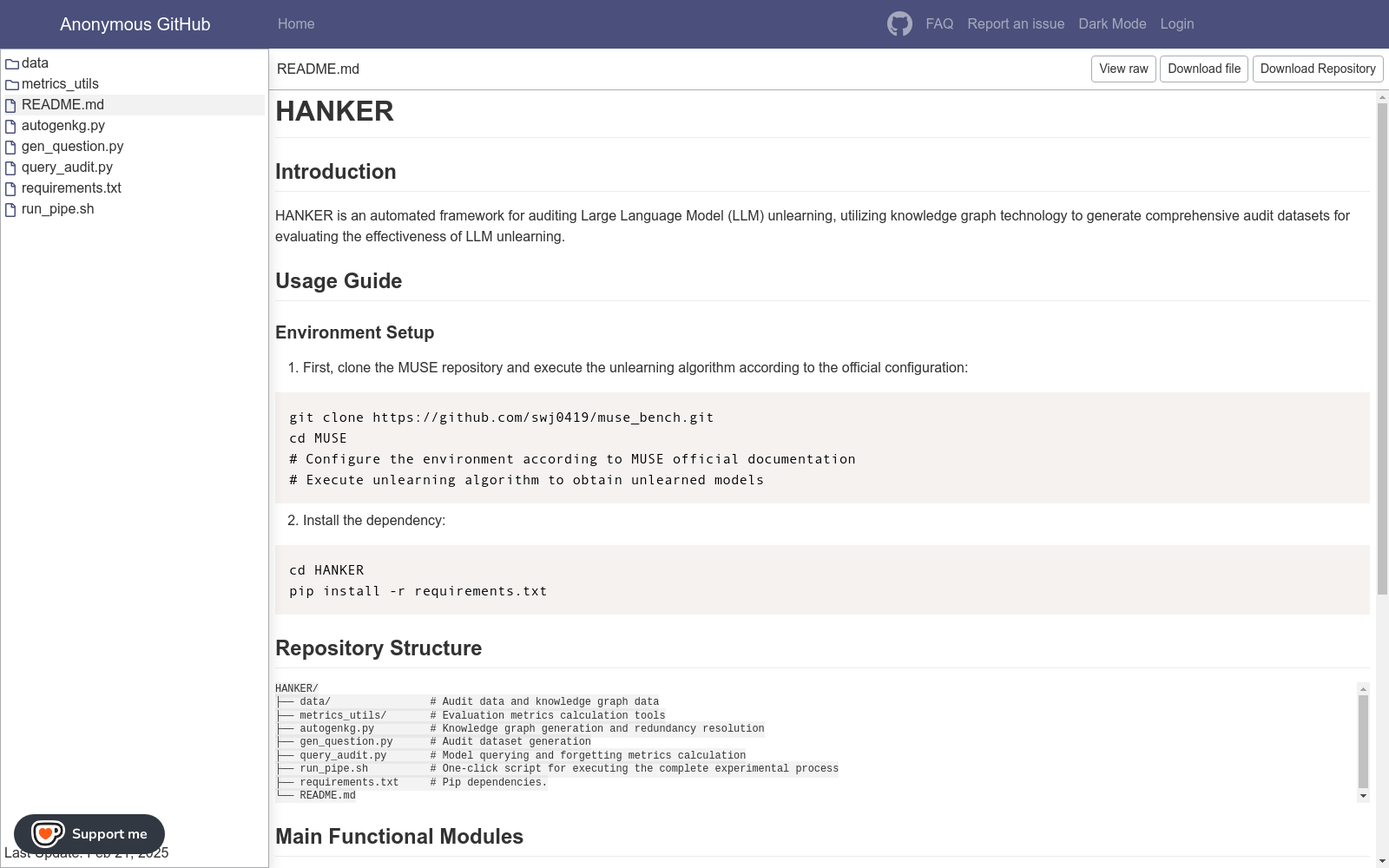The image size is (1389, 868).
Task: Click the 'First, clone the MUSE repository' step
Action: click(x=635, y=368)
